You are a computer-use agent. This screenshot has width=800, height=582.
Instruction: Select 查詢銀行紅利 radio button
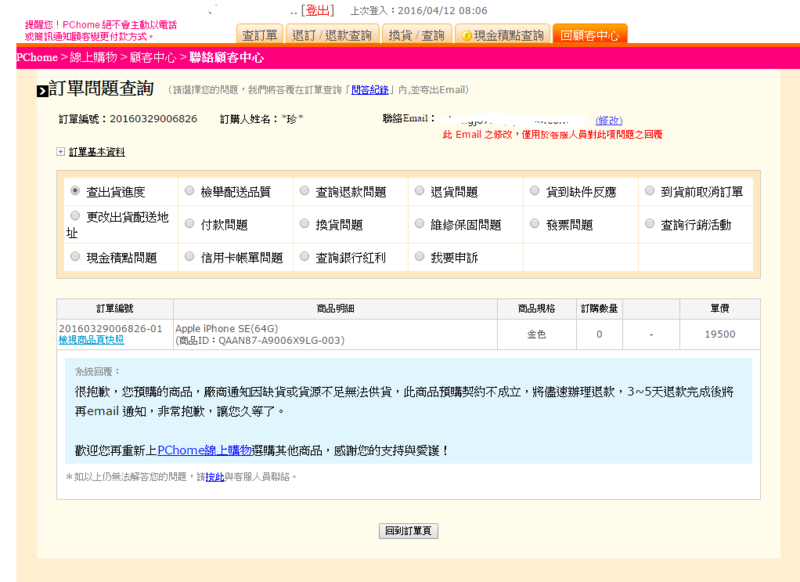[305, 257]
